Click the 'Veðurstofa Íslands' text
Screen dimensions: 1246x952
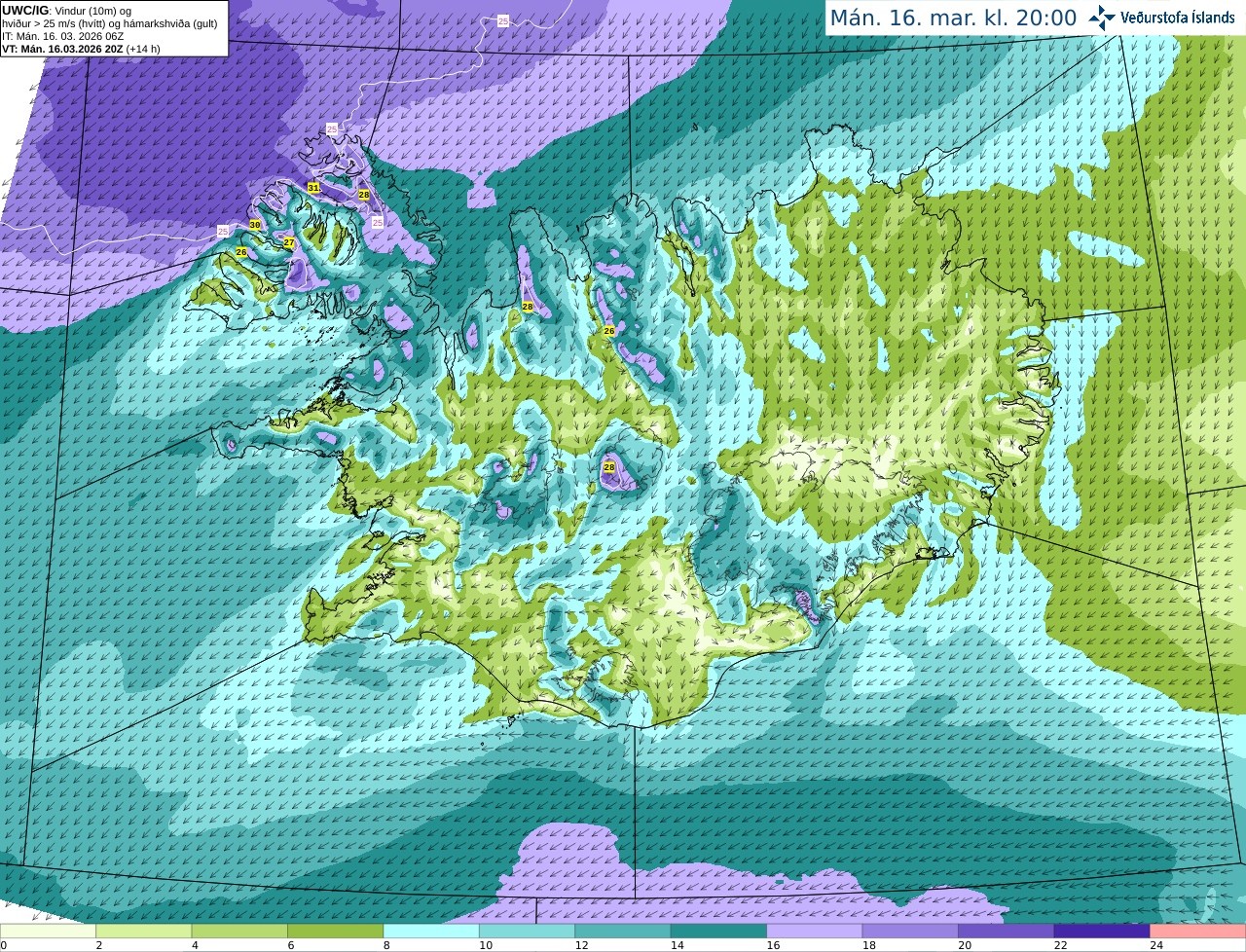tap(1177, 18)
